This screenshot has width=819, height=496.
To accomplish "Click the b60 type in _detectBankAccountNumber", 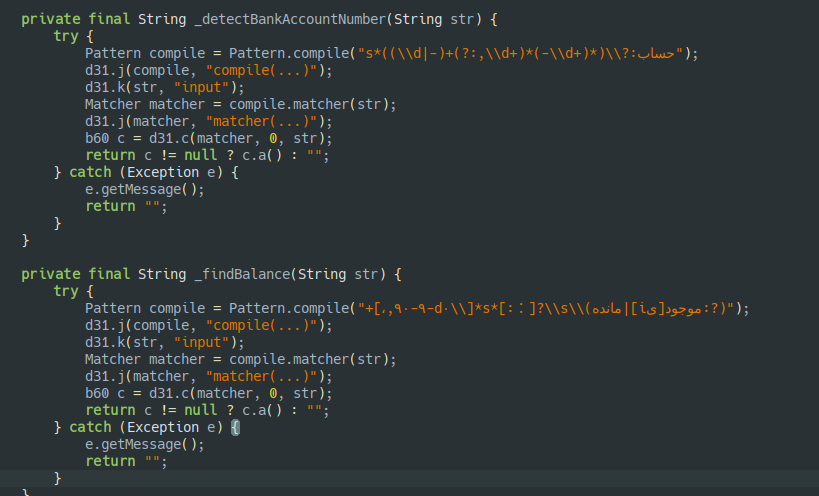I will [97, 138].
